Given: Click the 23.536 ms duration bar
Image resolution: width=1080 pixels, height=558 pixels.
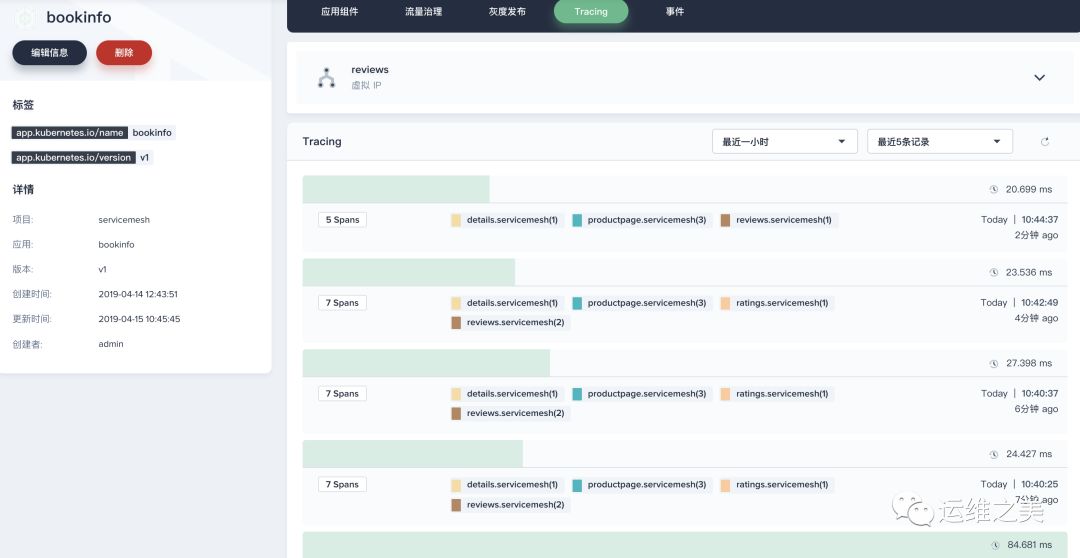Looking at the screenshot, I should 408,272.
